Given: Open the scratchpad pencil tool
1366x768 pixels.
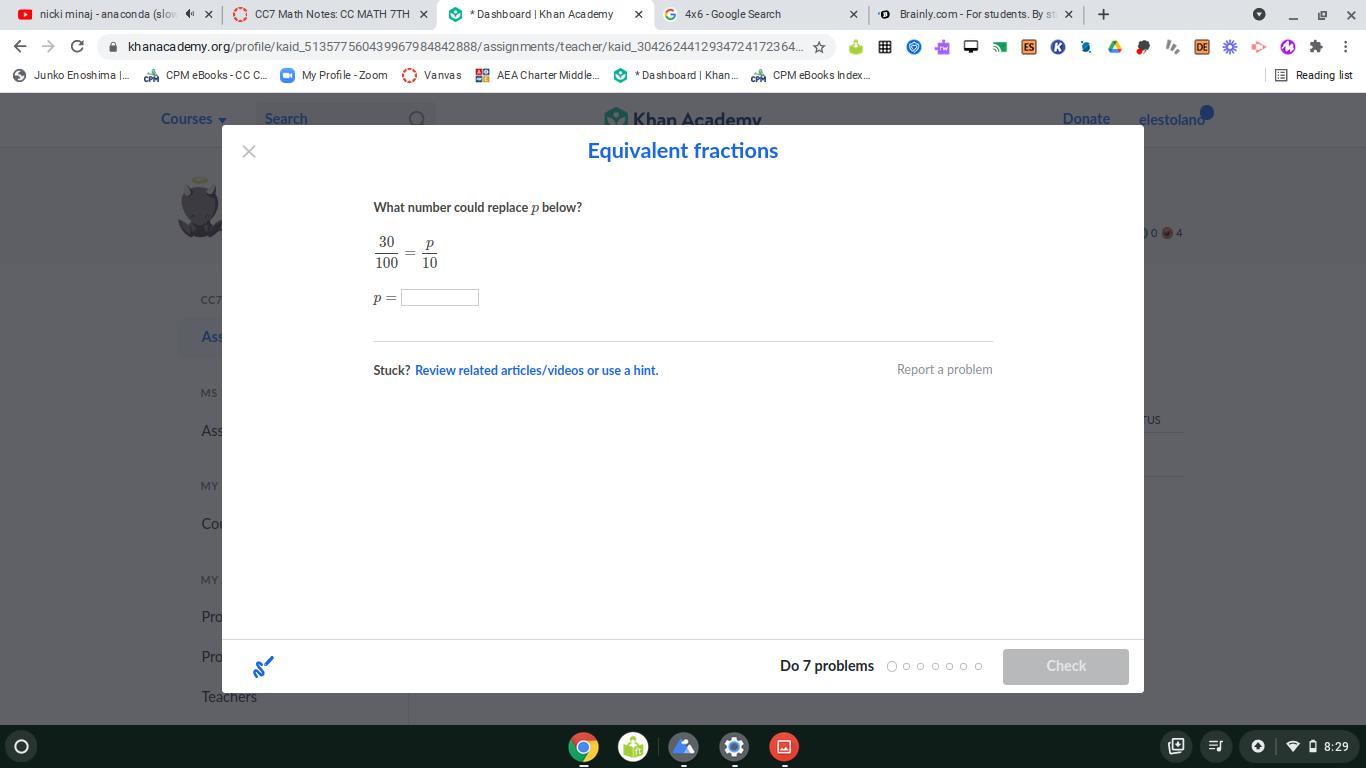Looking at the screenshot, I should [263, 667].
